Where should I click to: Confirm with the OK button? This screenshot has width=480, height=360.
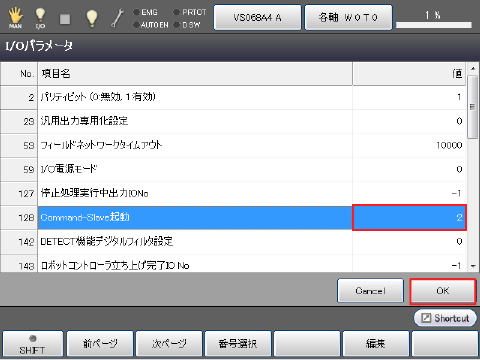pos(443,291)
